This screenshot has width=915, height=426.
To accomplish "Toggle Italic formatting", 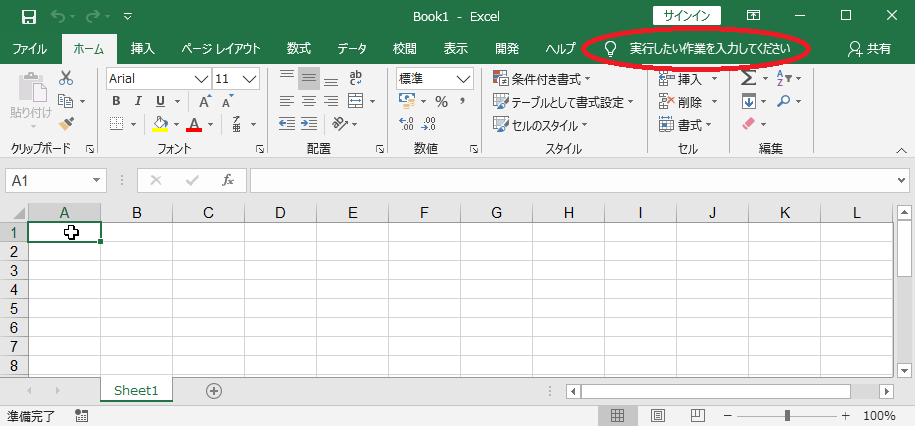I will (139, 101).
